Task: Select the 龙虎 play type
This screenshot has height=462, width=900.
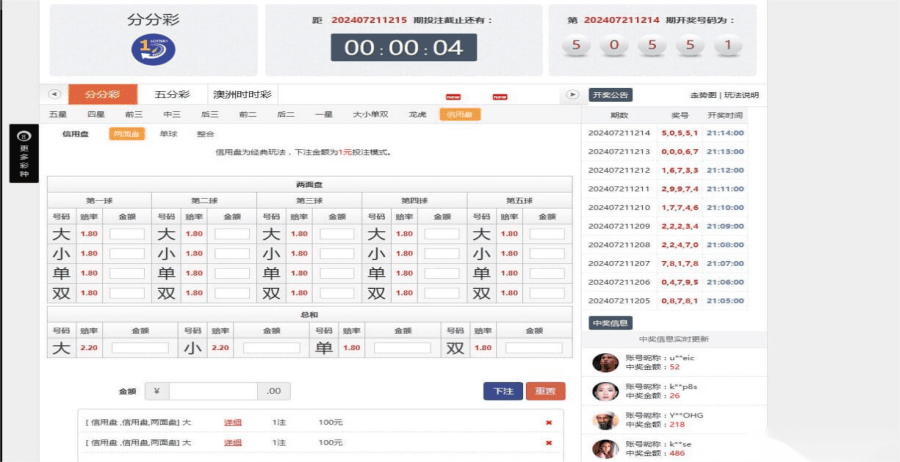Action: (417, 115)
